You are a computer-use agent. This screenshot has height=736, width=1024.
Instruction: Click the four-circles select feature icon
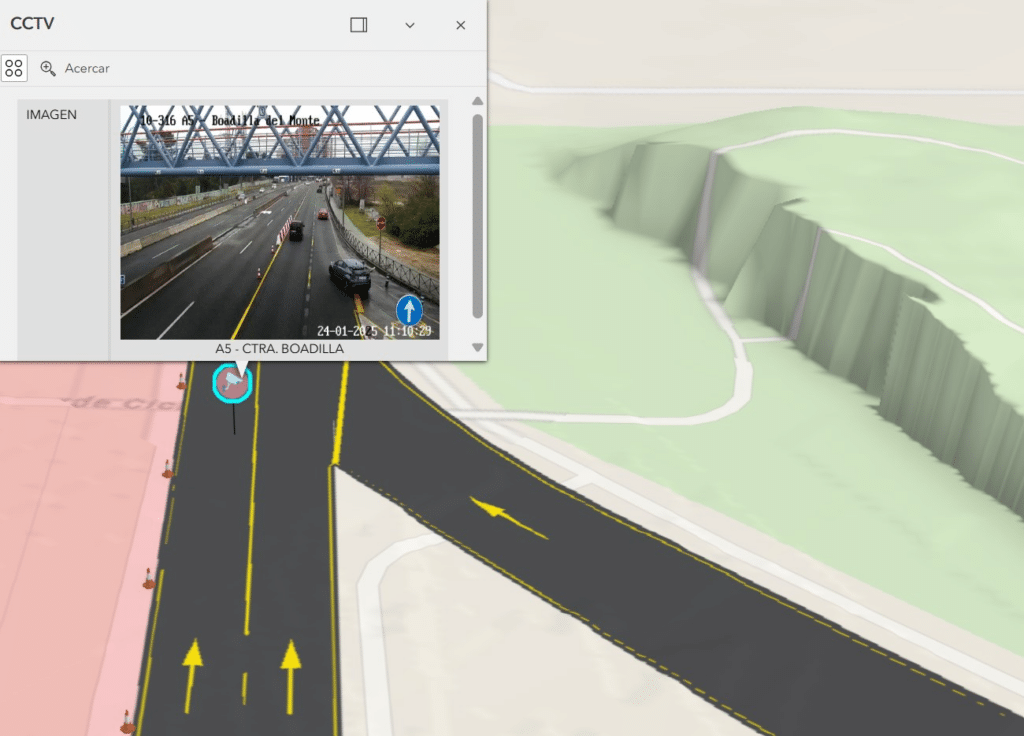(14, 68)
